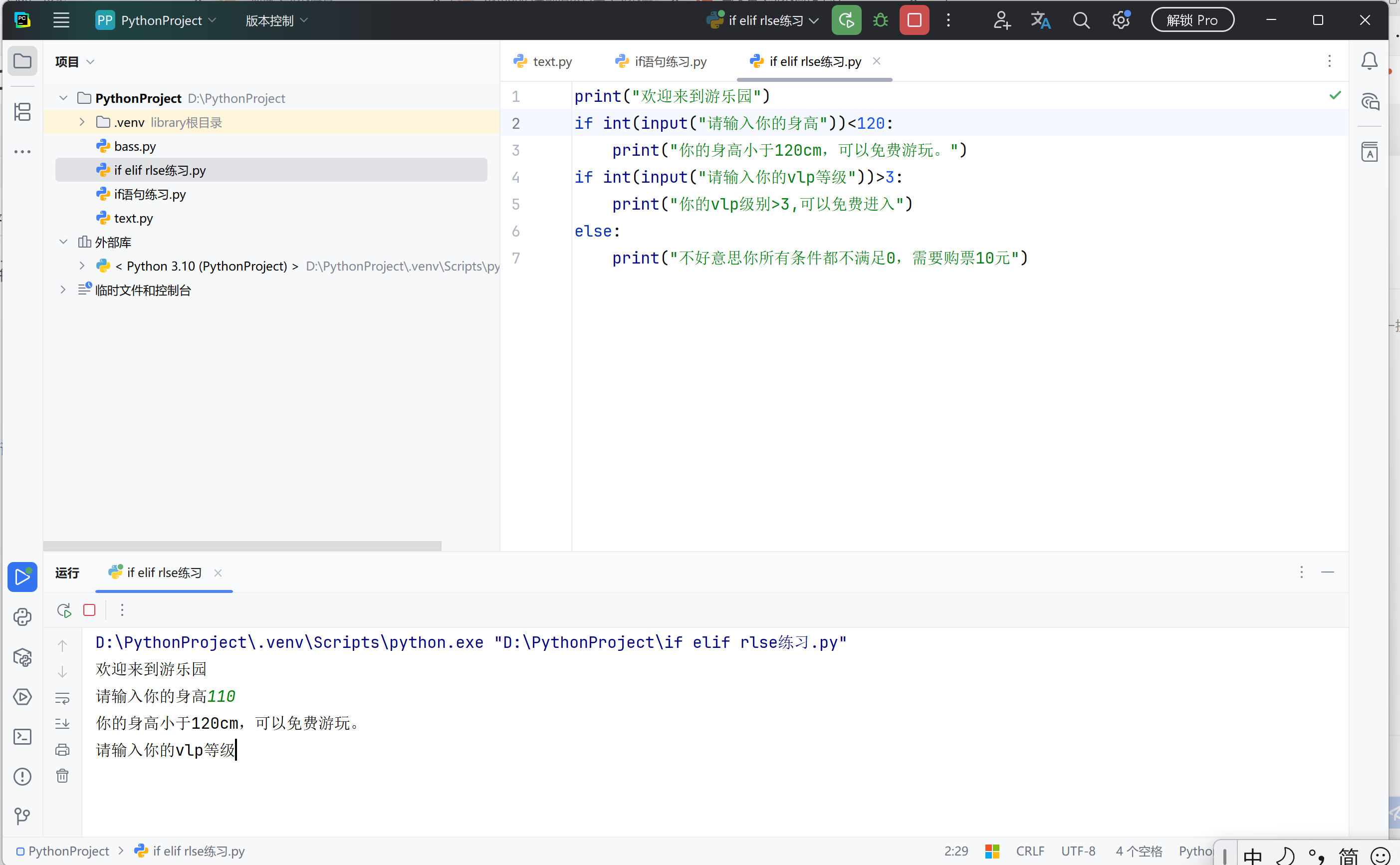The image size is (1400, 865).
Task: Open Search Everywhere magnifier icon
Action: tap(1081, 20)
